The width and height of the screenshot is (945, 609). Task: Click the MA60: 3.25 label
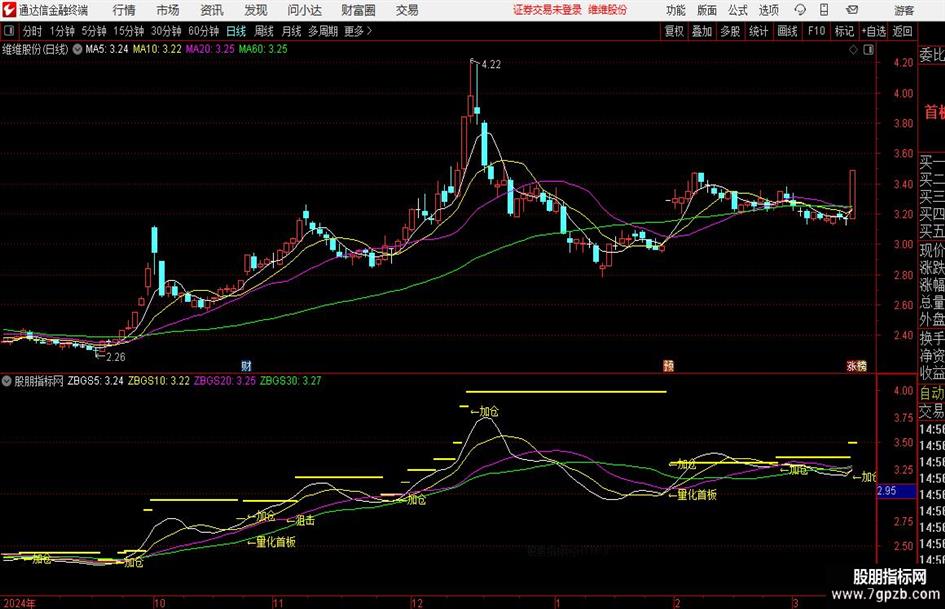coord(263,49)
